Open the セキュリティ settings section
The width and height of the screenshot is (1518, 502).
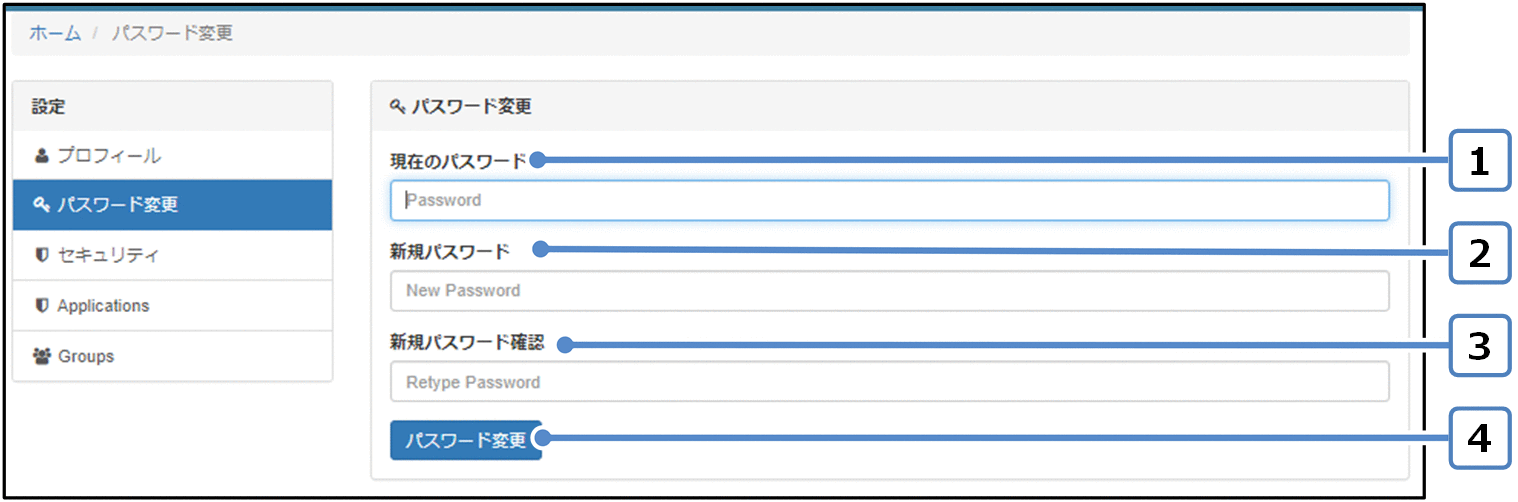tap(173, 255)
